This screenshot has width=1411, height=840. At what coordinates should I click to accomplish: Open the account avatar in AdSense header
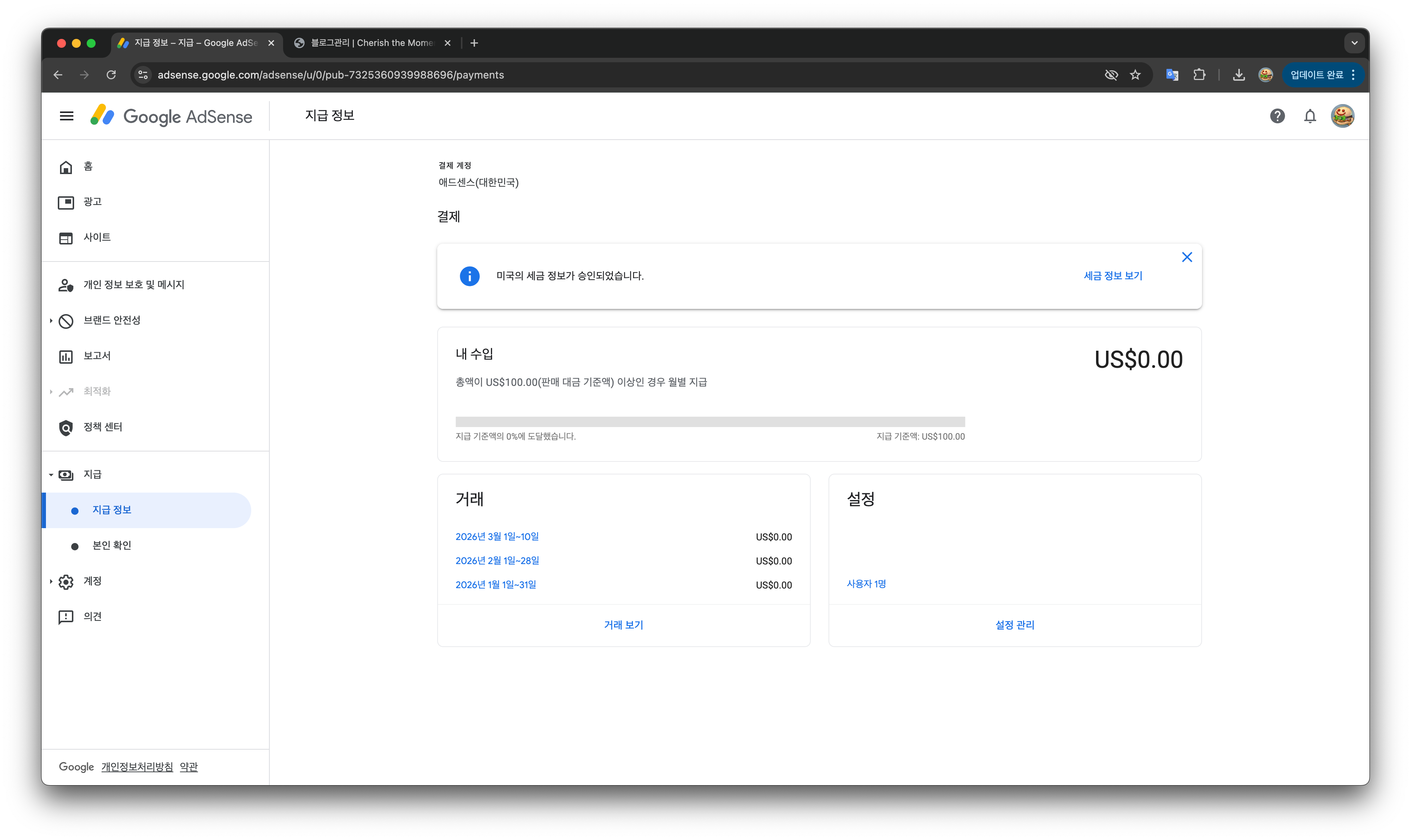pos(1342,116)
